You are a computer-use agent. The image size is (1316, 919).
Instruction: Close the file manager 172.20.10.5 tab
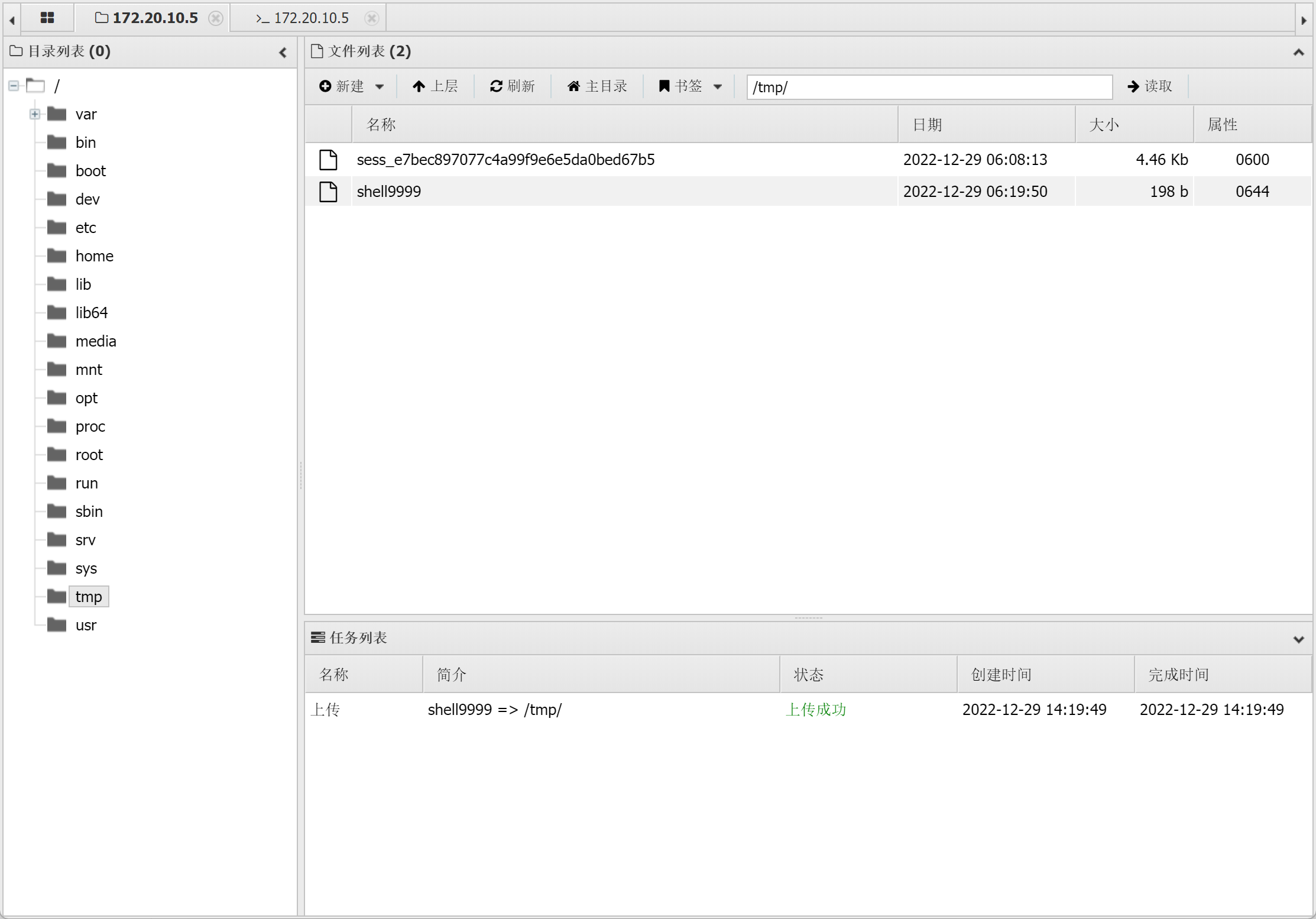(216, 18)
